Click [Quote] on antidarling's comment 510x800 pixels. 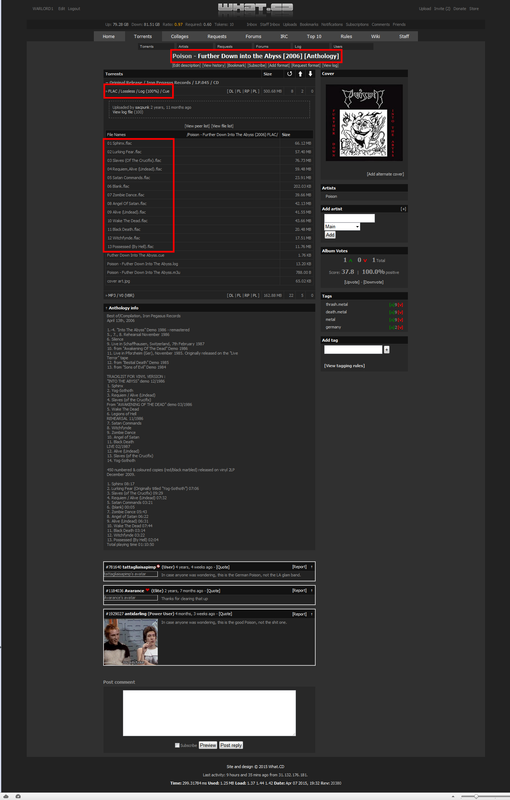coord(225,614)
